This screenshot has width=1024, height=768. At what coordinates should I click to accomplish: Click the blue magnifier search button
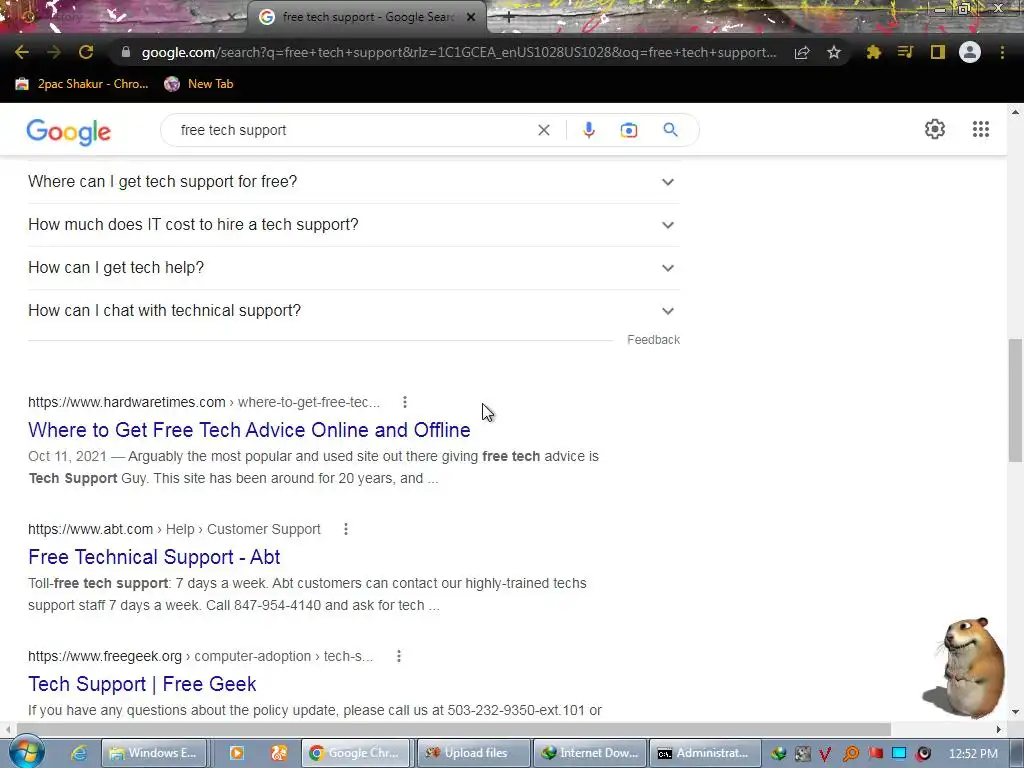click(670, 130)
